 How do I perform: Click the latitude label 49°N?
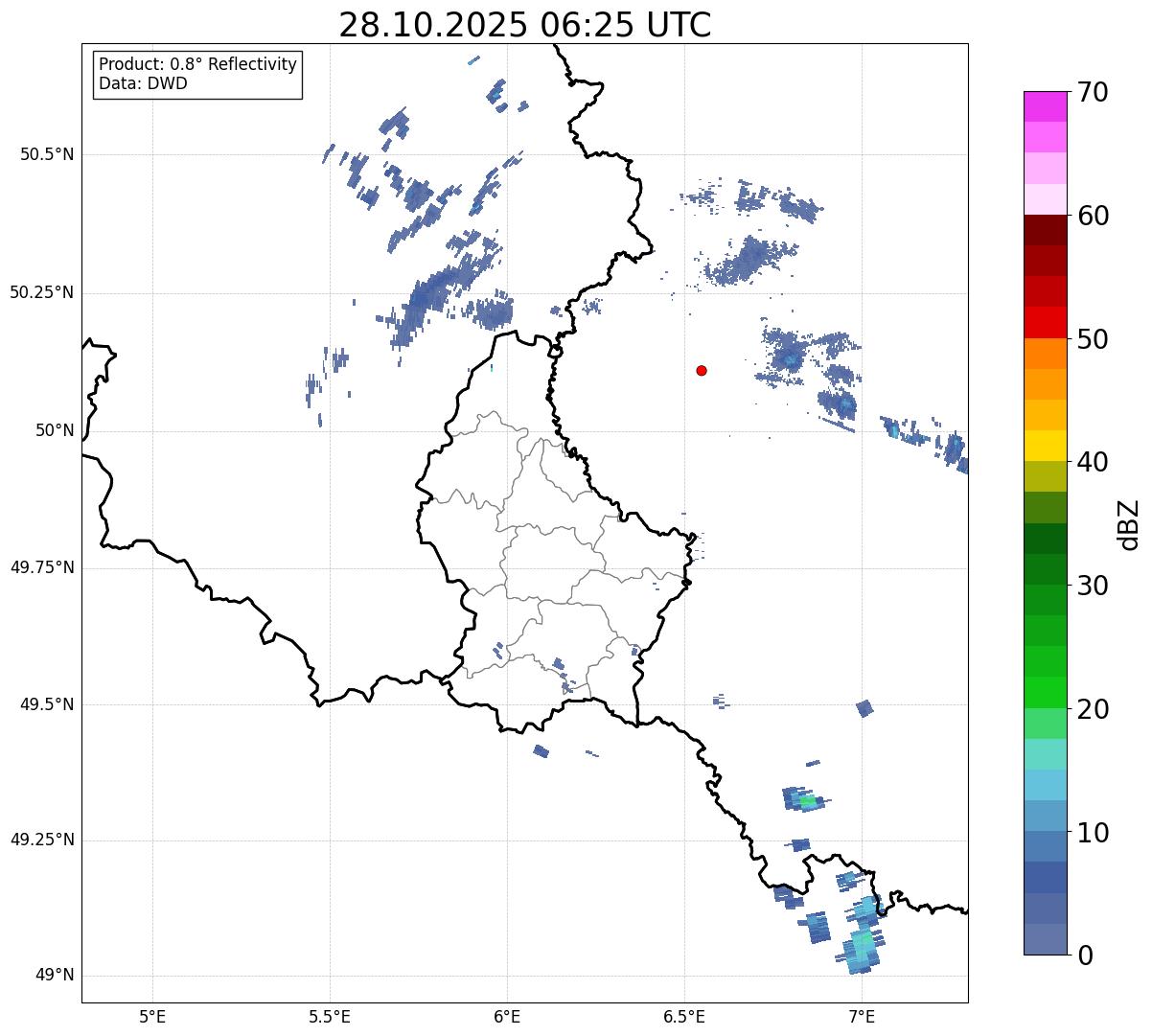(x=55, y=976)
